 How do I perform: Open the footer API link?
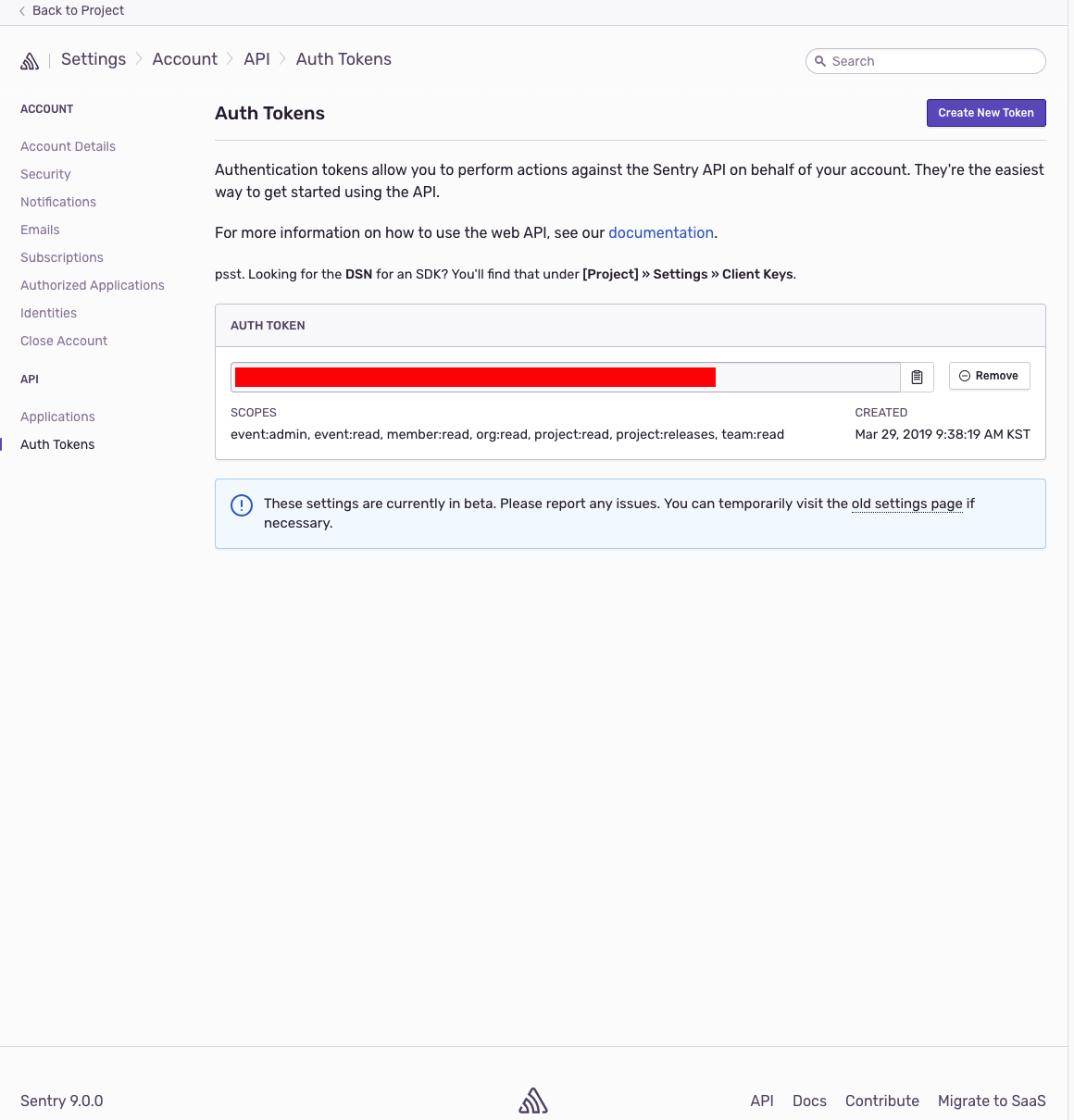762,1101
